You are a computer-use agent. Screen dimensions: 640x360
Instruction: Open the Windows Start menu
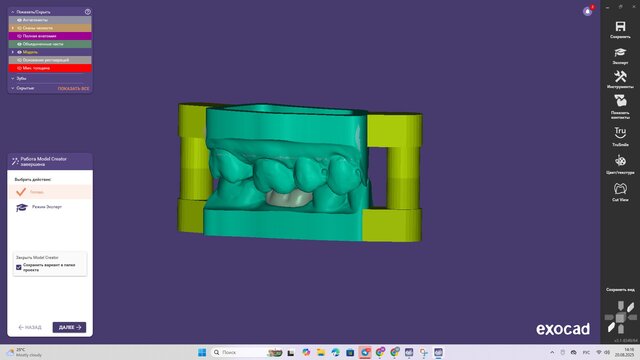[x=202, y=352]
